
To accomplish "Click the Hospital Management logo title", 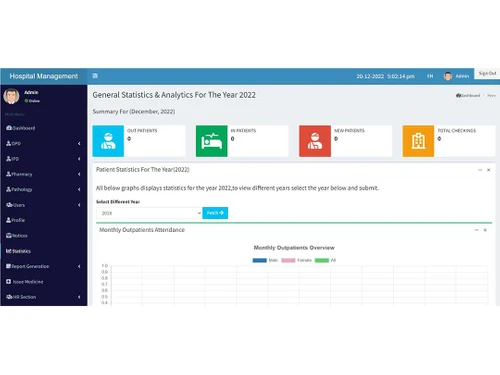I will [44, 76].
